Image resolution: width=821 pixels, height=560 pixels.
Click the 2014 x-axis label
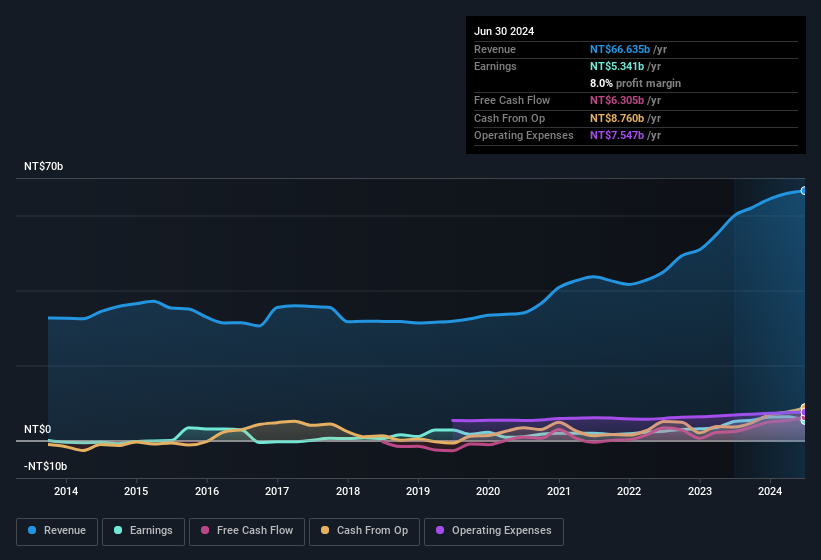(66, 491)
